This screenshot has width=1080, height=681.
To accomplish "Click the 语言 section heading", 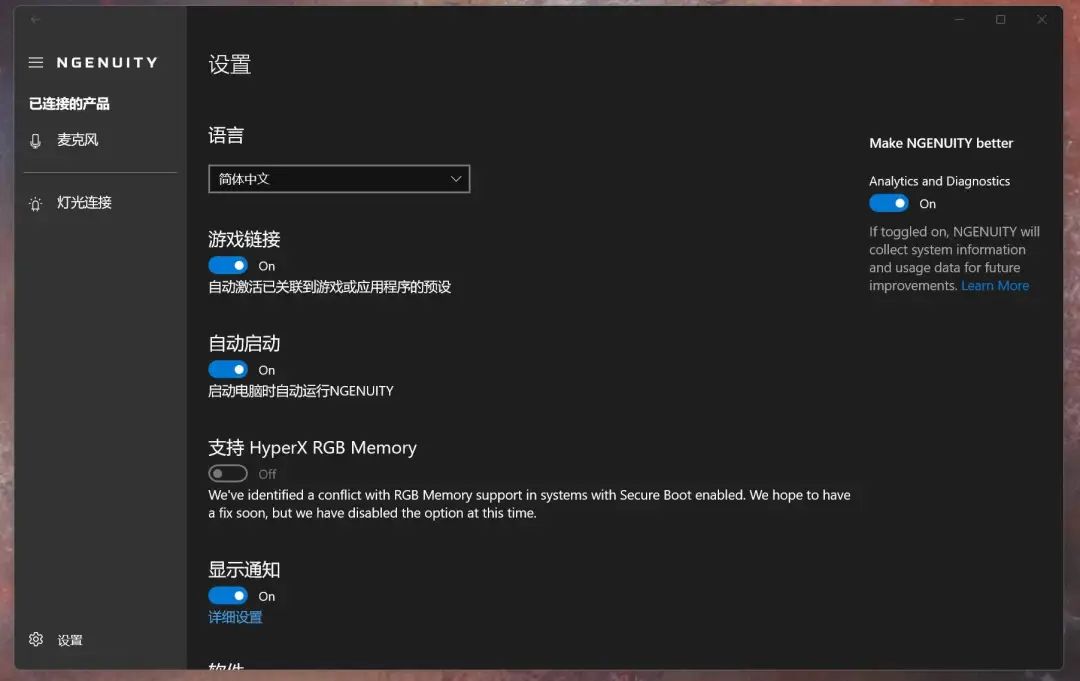I will click(x=226, y=135).
